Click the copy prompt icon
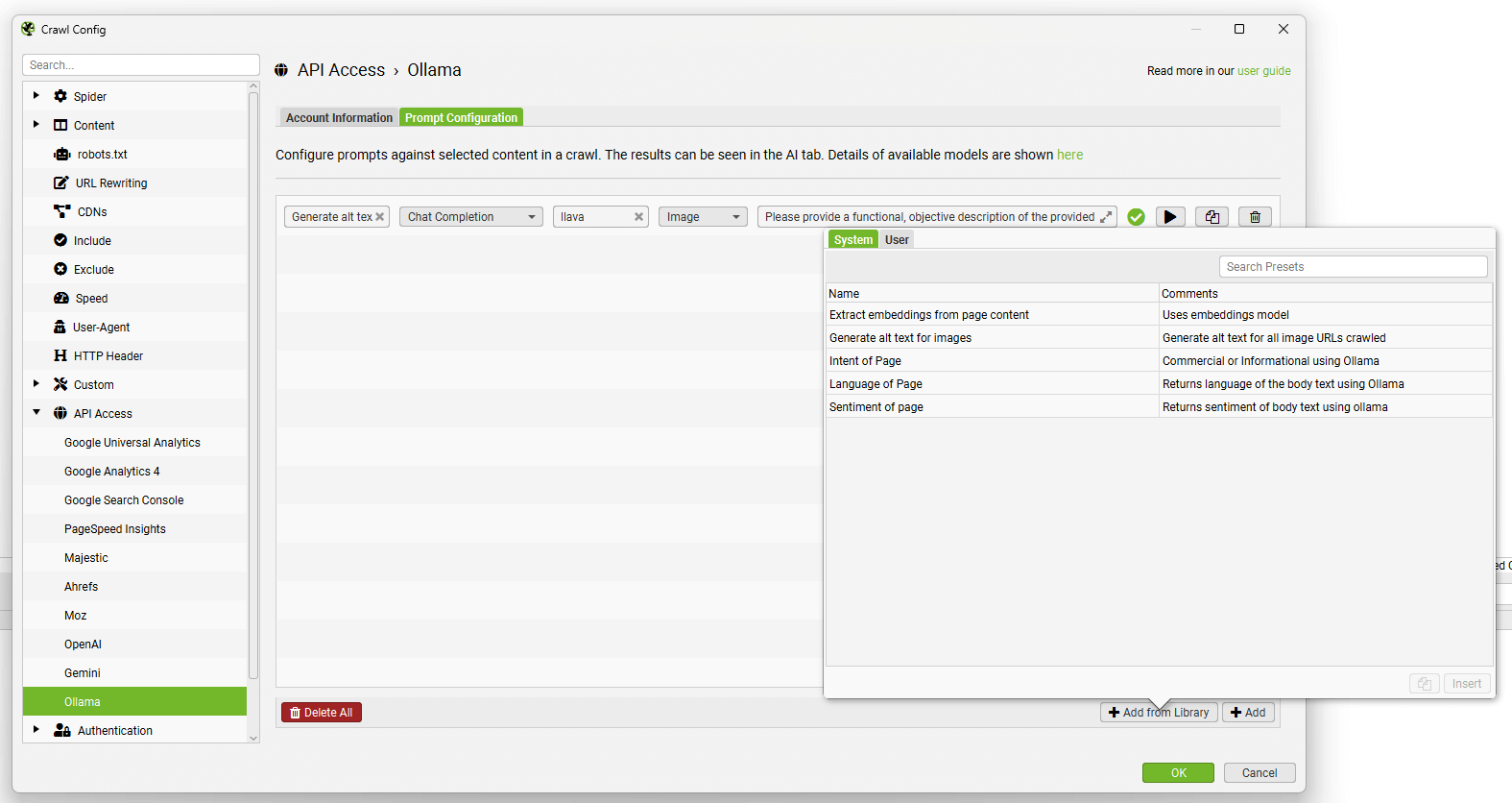 point(1212,217)
